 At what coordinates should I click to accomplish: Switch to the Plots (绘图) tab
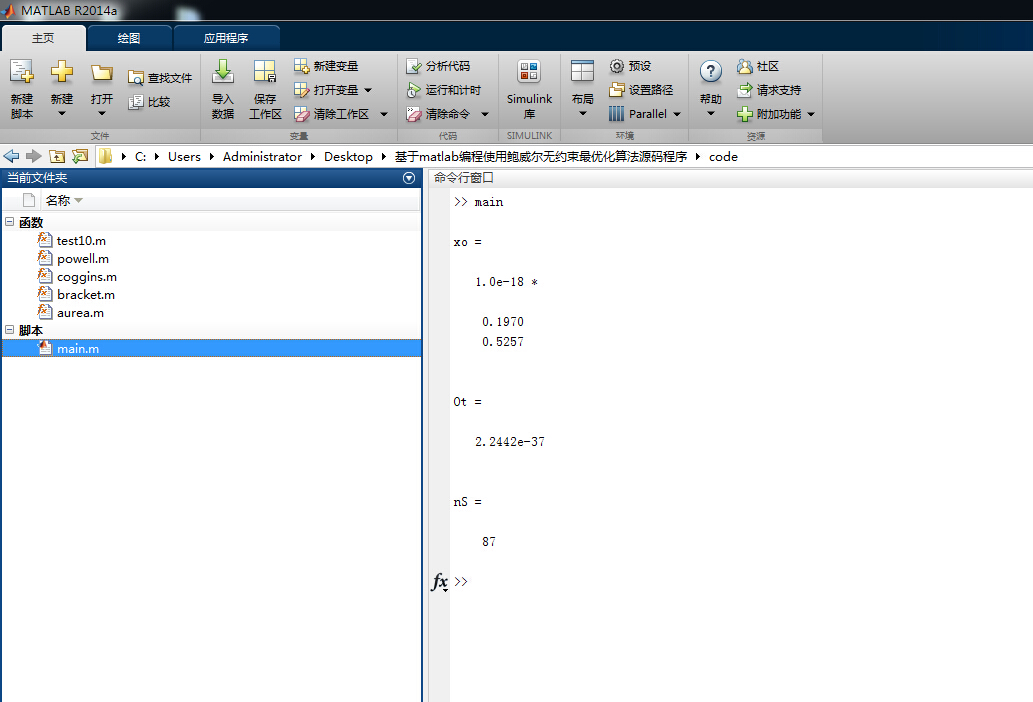129,38
